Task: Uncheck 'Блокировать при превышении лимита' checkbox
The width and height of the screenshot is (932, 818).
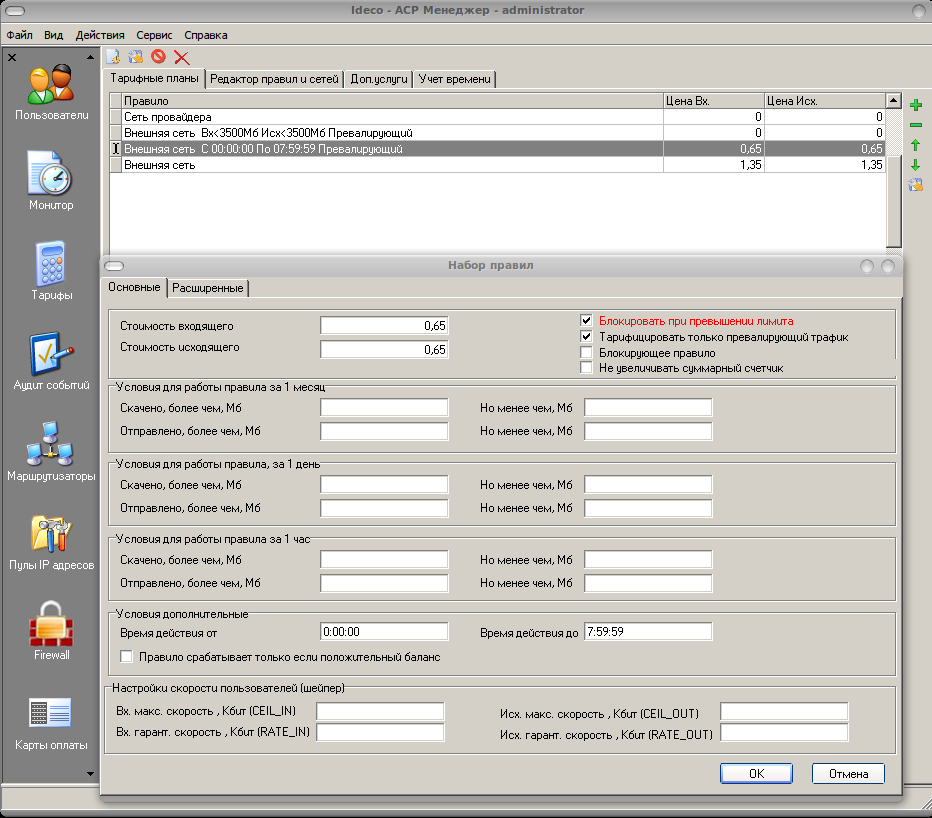Action: pyautogui.click(x=587, y=321)
